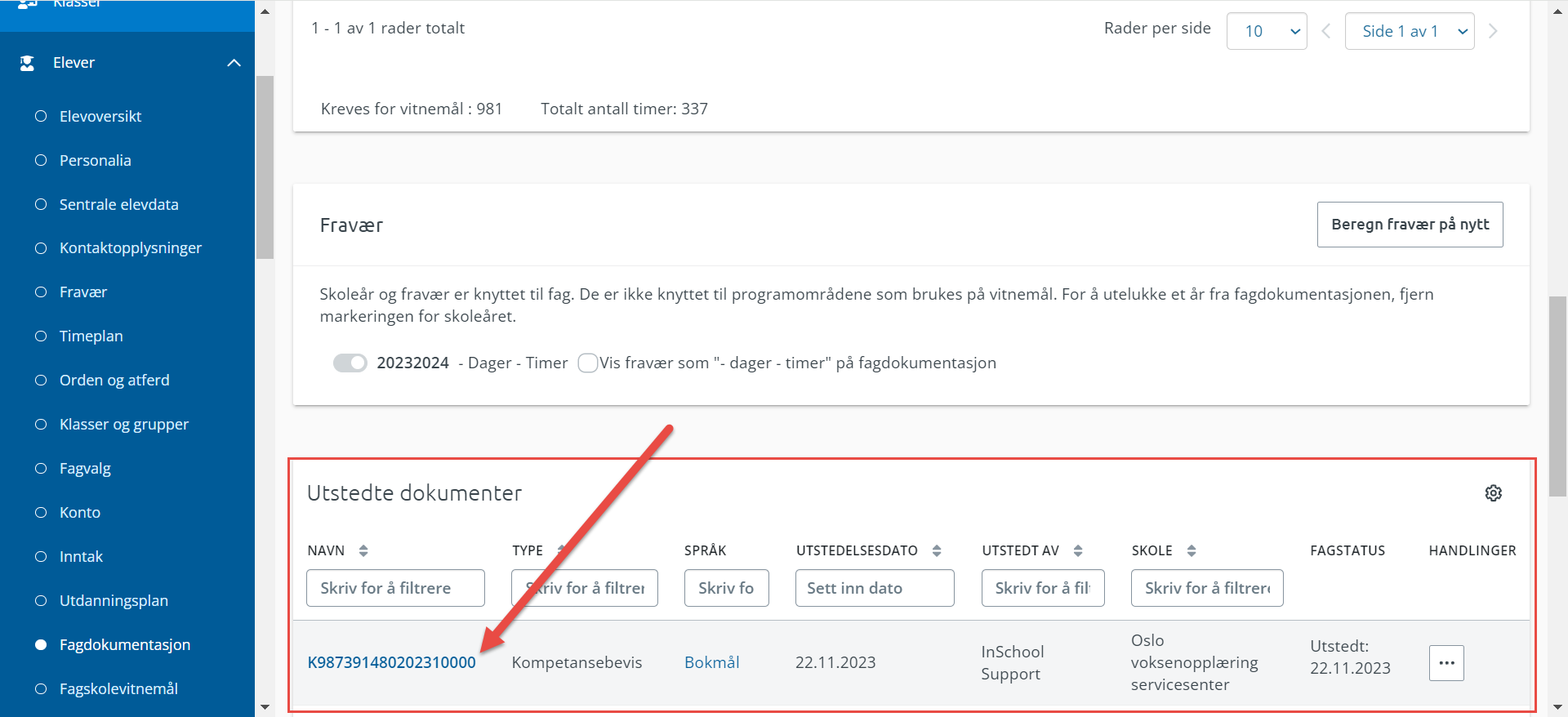Open the Utstedte dokumenter settings gear
The height and width of the screenshot is (717, 1568).
(x=1493, y=493)
